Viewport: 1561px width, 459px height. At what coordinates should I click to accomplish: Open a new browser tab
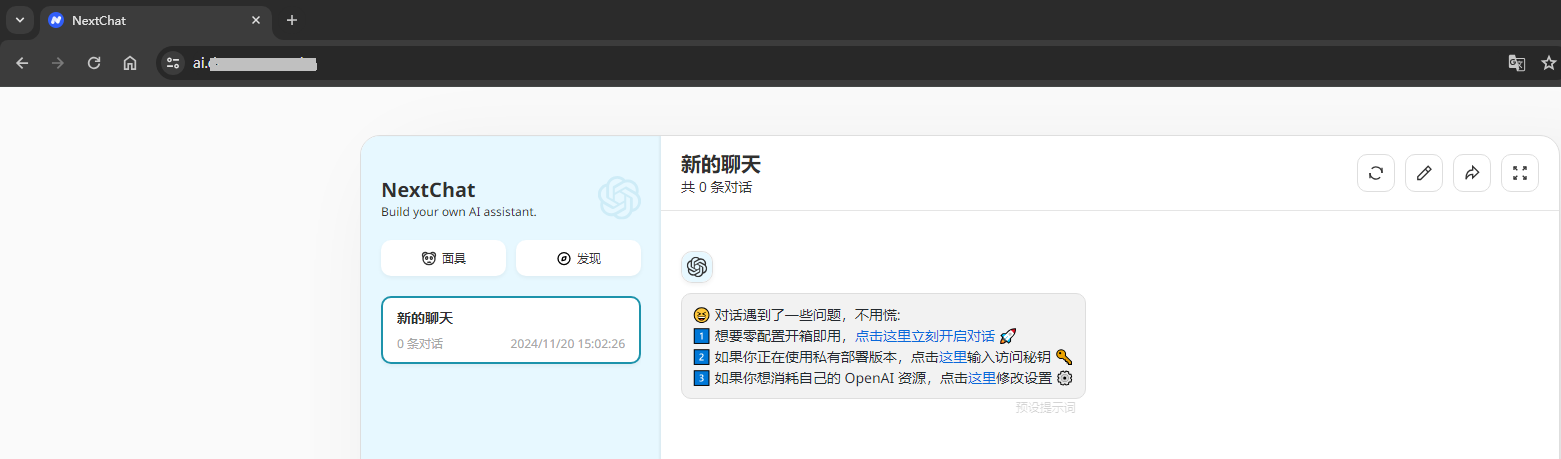[x=292, y=20]
